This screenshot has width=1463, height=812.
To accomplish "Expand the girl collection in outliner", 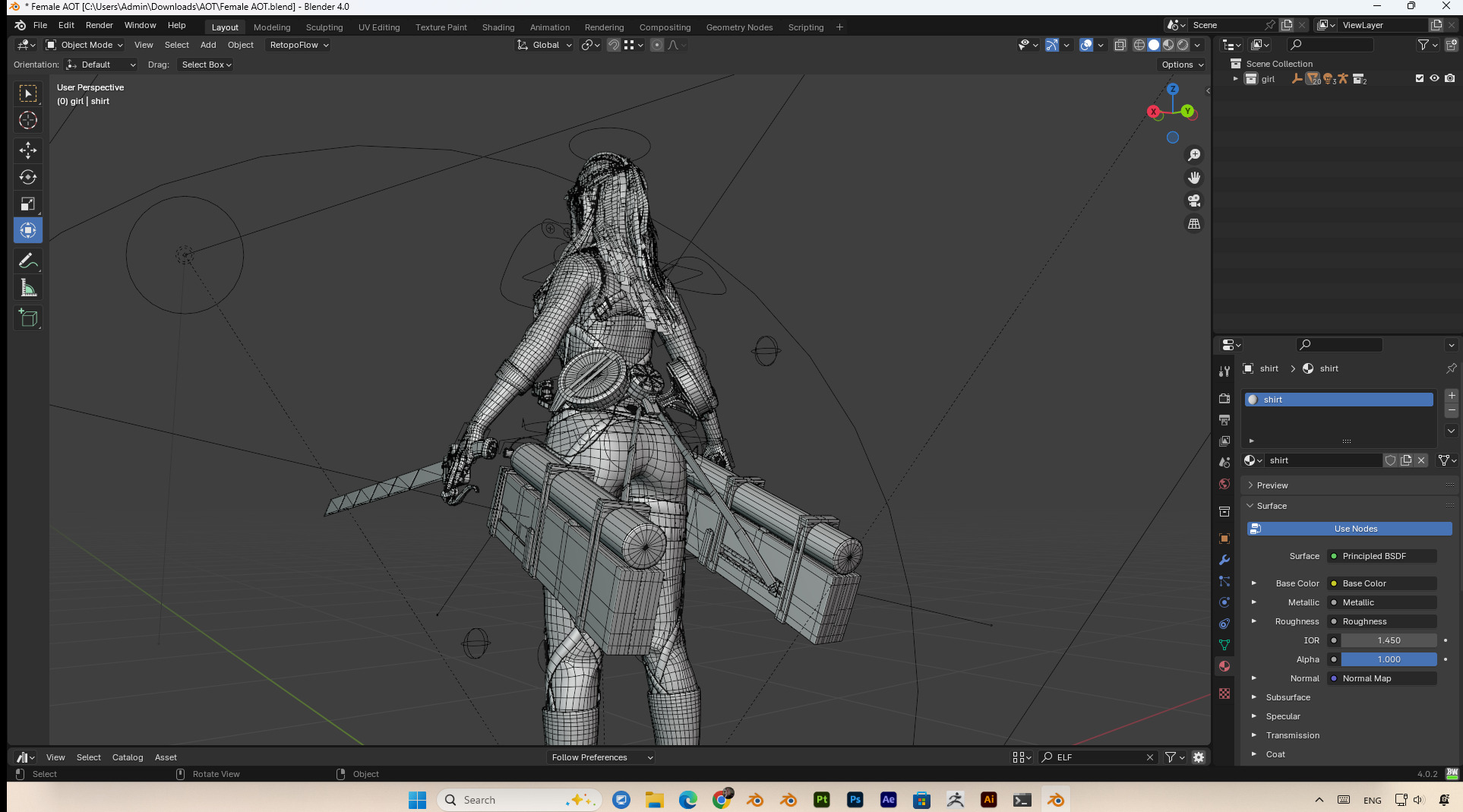I will pos(1235,78).
